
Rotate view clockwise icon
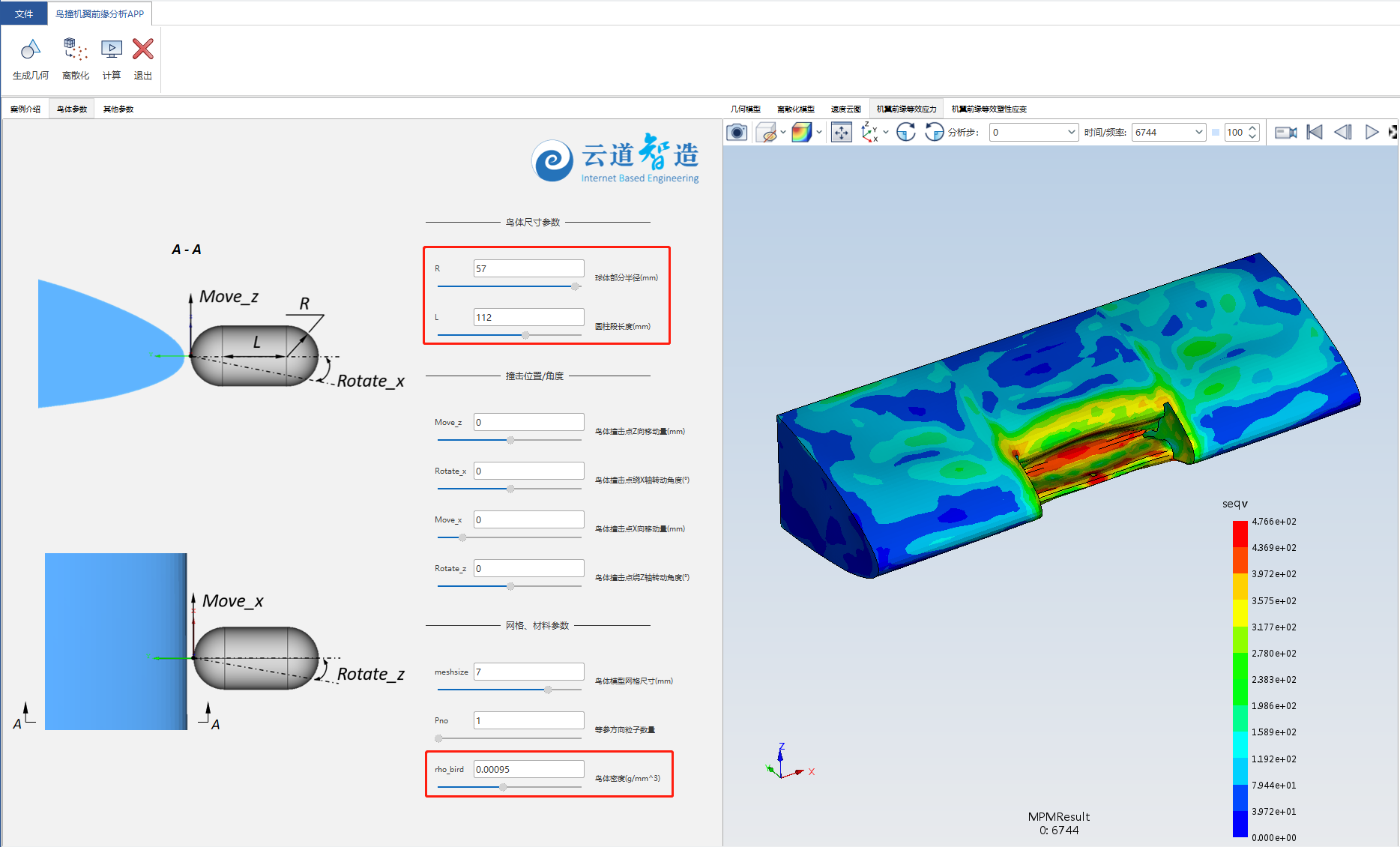[x=906, y=133]
